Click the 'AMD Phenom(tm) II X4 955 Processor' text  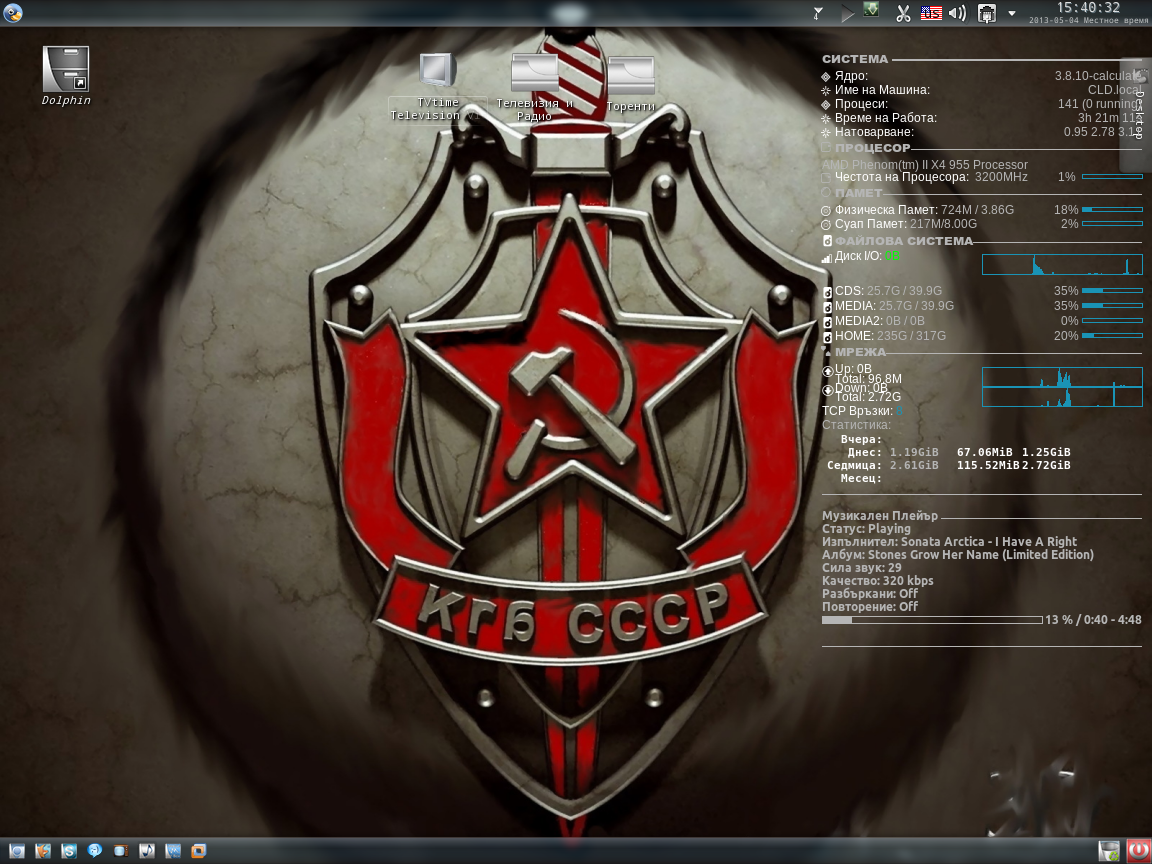(924, 165)
